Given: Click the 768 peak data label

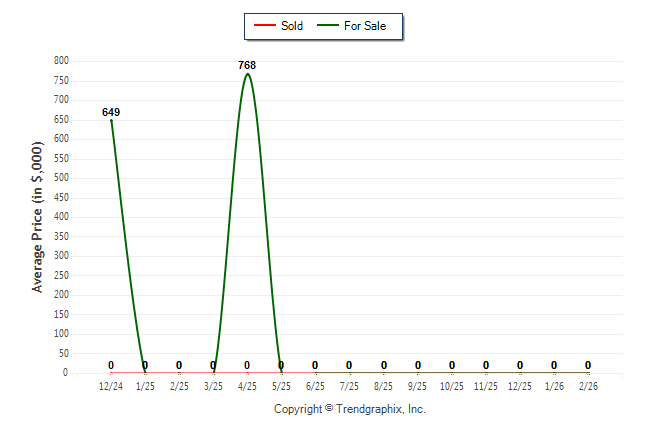Looking at the screenshot, I should (247, 66).
